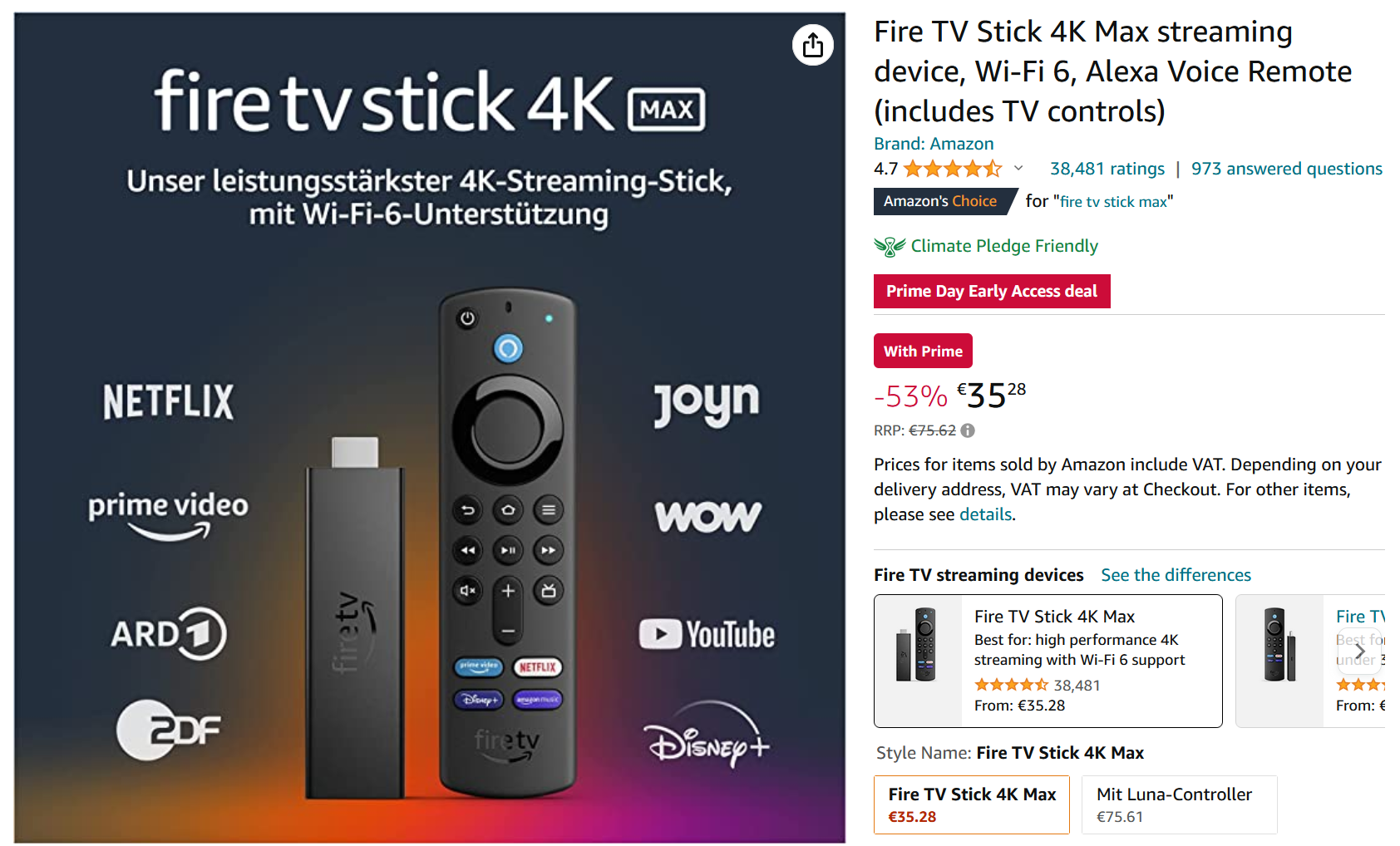
Task: Click the fire tv stick max keyword link
Action: tap(1113, 202)
